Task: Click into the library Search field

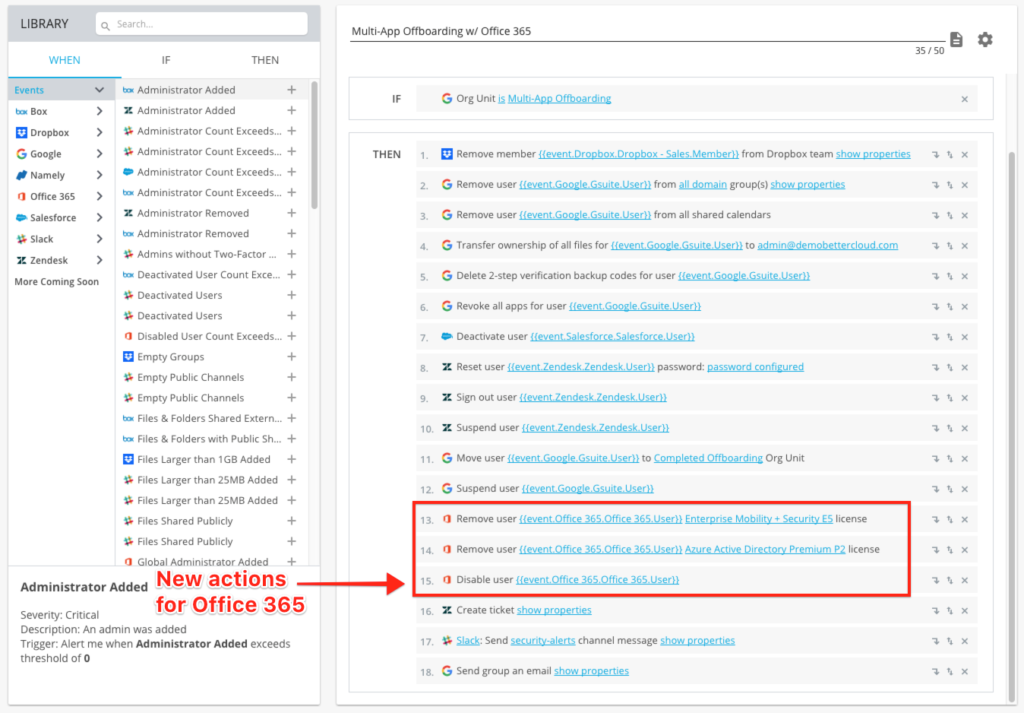Action: pos(201,24)
